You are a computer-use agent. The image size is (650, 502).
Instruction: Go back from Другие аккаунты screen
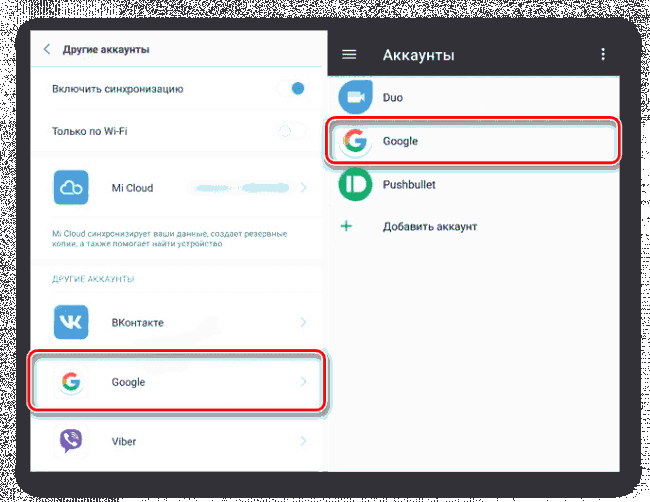point(47,49)
